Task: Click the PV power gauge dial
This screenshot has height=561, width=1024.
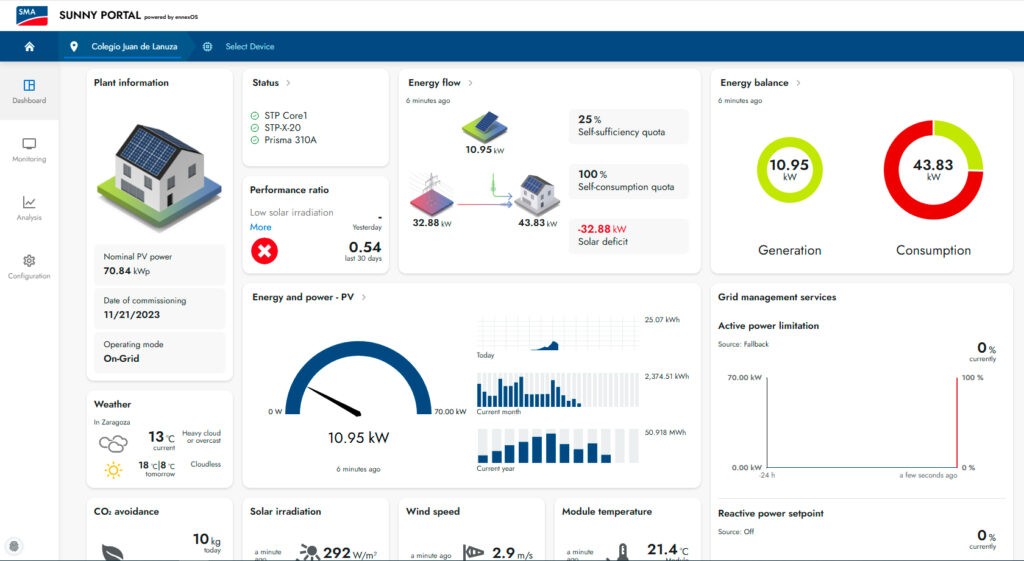Action: (x=359, y=379)
